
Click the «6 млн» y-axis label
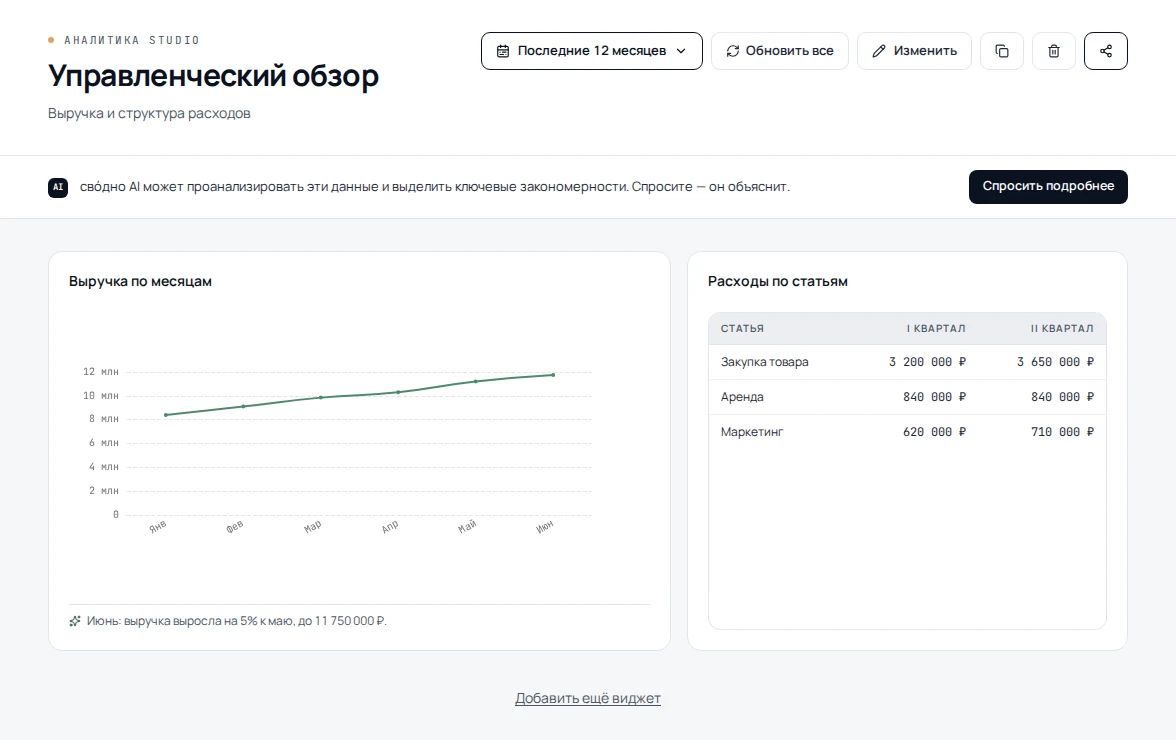tap(104, 443)
